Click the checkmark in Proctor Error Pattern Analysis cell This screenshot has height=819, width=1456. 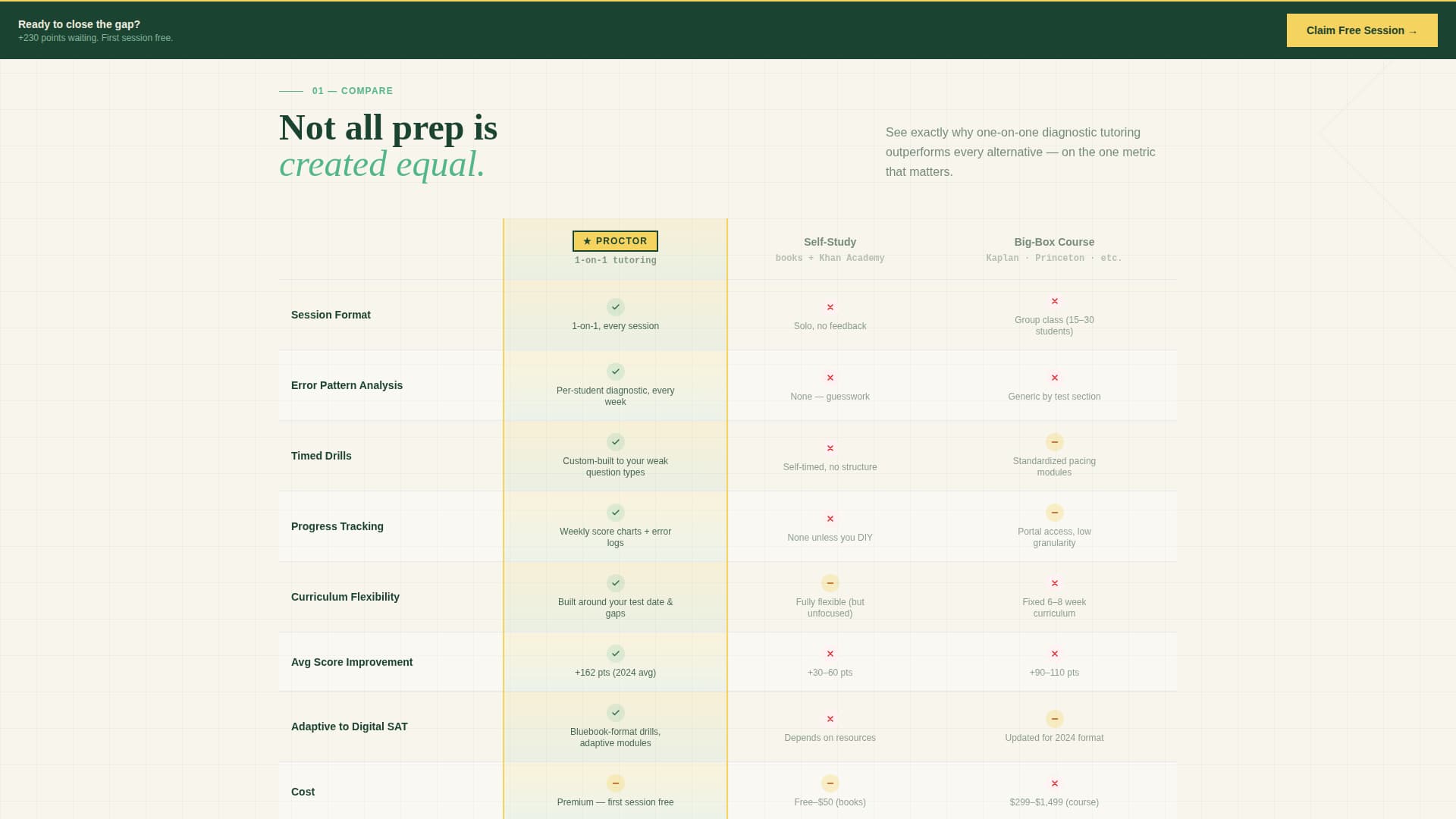(x=616, y=372)
